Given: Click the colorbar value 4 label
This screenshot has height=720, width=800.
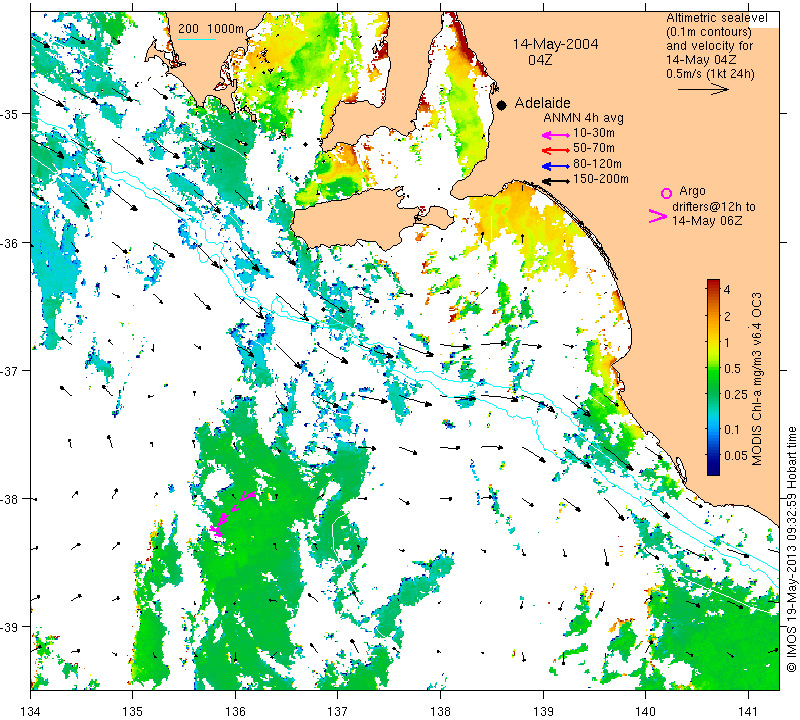Looking at the screenshot, I should click(x=727, y=290).
